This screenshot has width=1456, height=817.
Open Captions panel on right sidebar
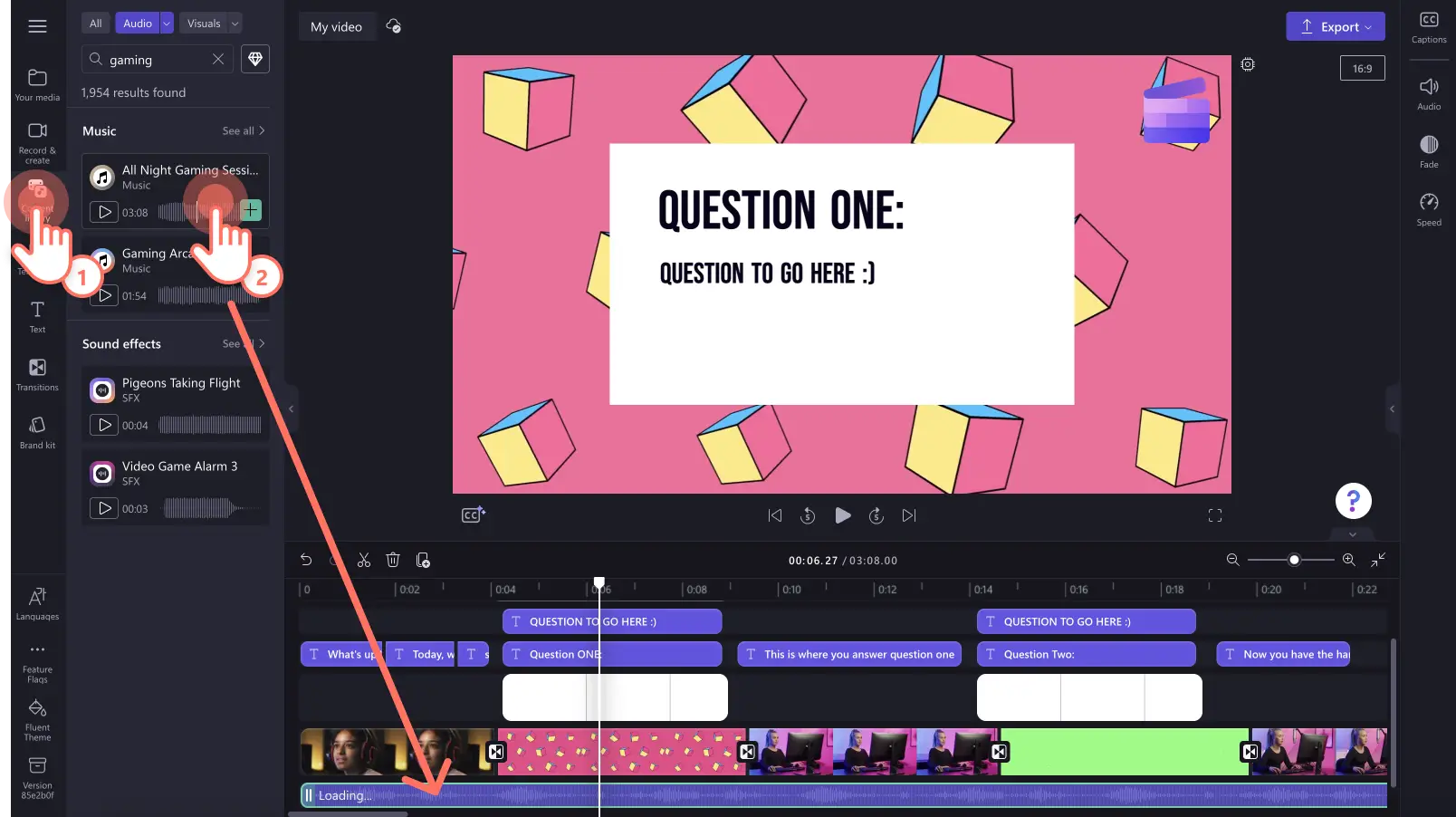1429,27
